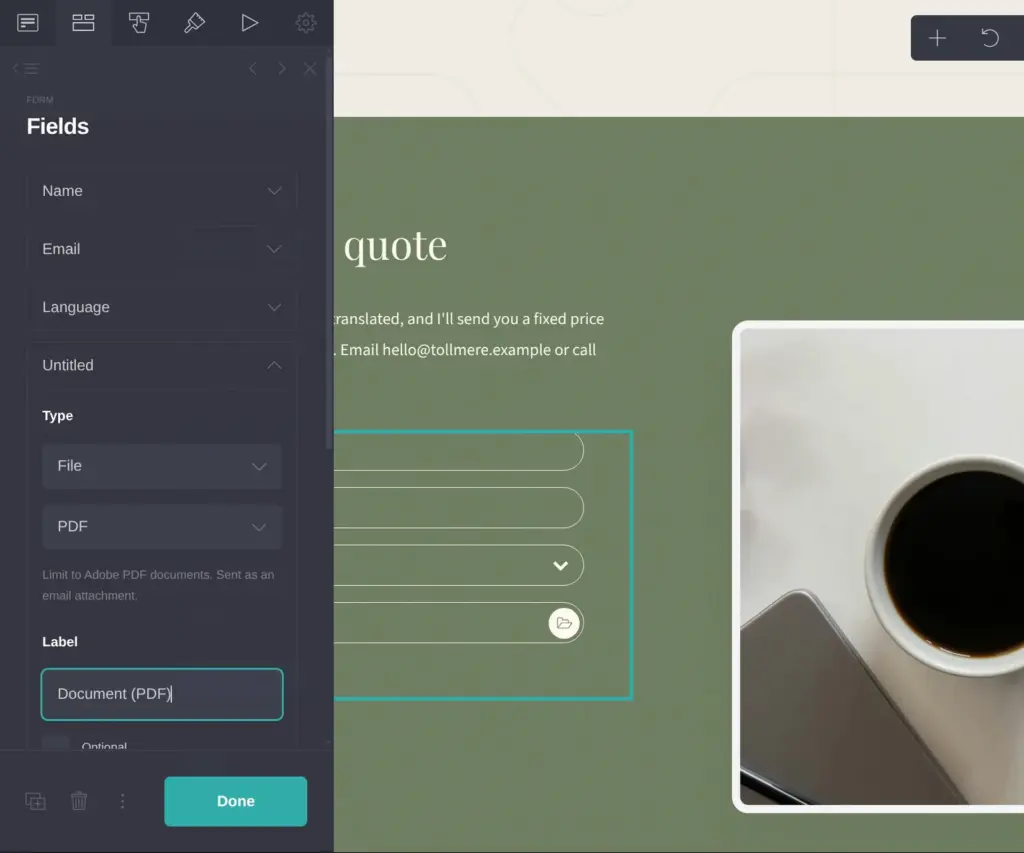
Task: Select the container layout tab icon
Action: click(83, 23)
